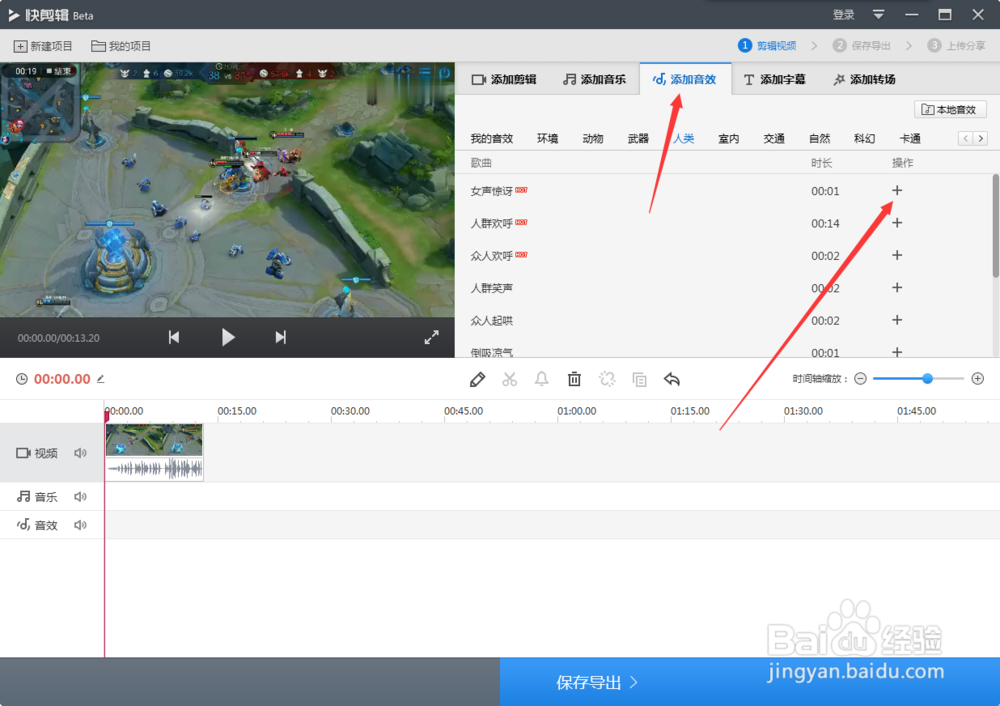Switch to 添加字幕 tab
This screenshot has width=1000, height=706.
pyautogui.click(x=774, y=79)
